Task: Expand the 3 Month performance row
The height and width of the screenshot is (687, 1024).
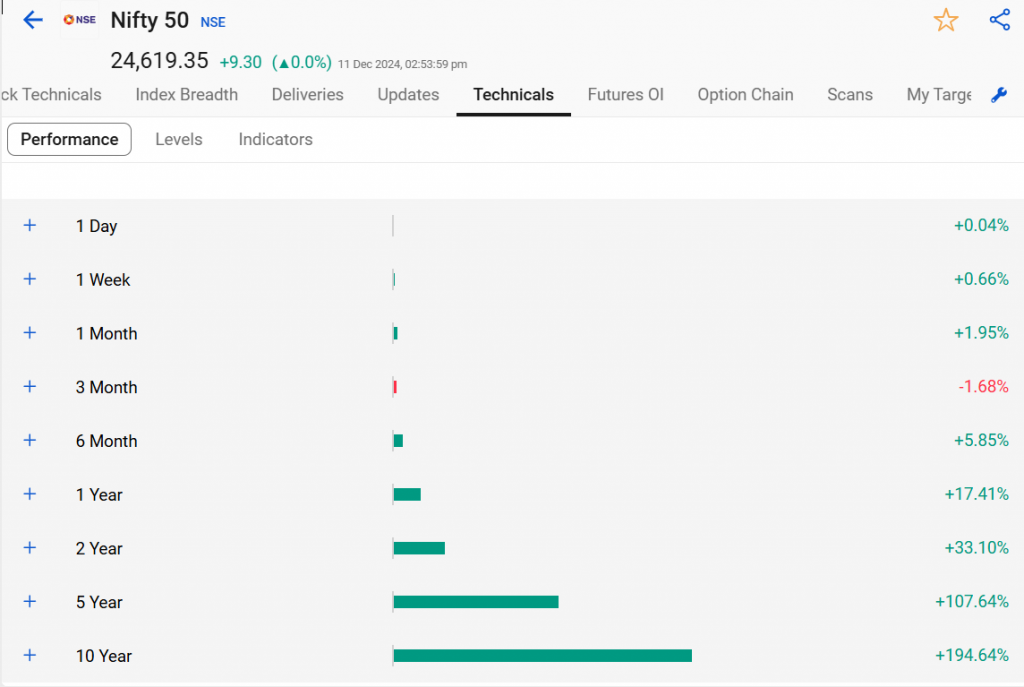Action: pyautogui.click(x=29, y=387)
